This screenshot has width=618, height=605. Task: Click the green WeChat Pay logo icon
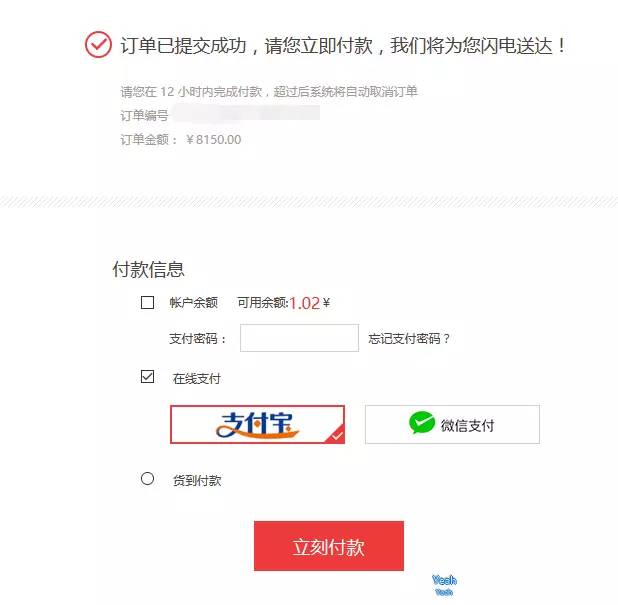(x=422, y=422)
